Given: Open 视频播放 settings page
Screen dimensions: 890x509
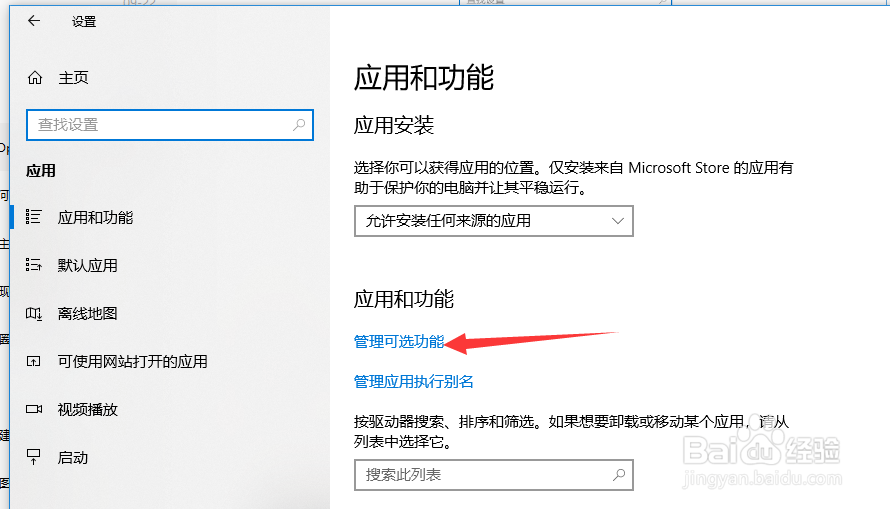Looking at the screenshot, I should tap(87, 409).
